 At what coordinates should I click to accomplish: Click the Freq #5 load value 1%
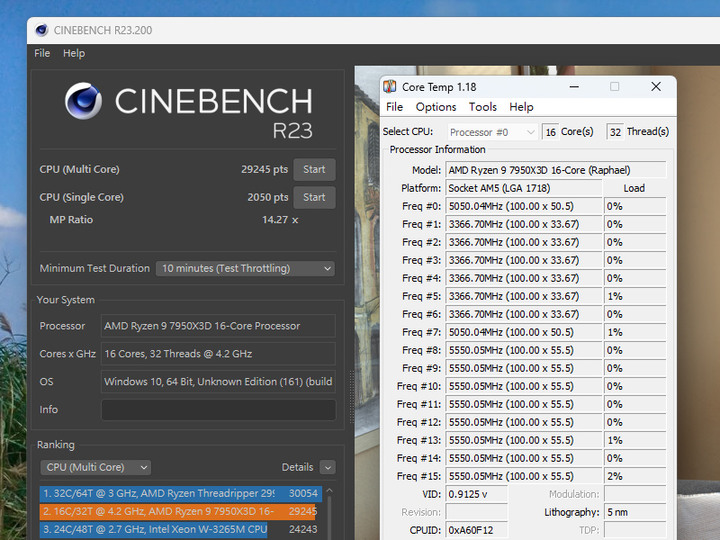[635, 297]
